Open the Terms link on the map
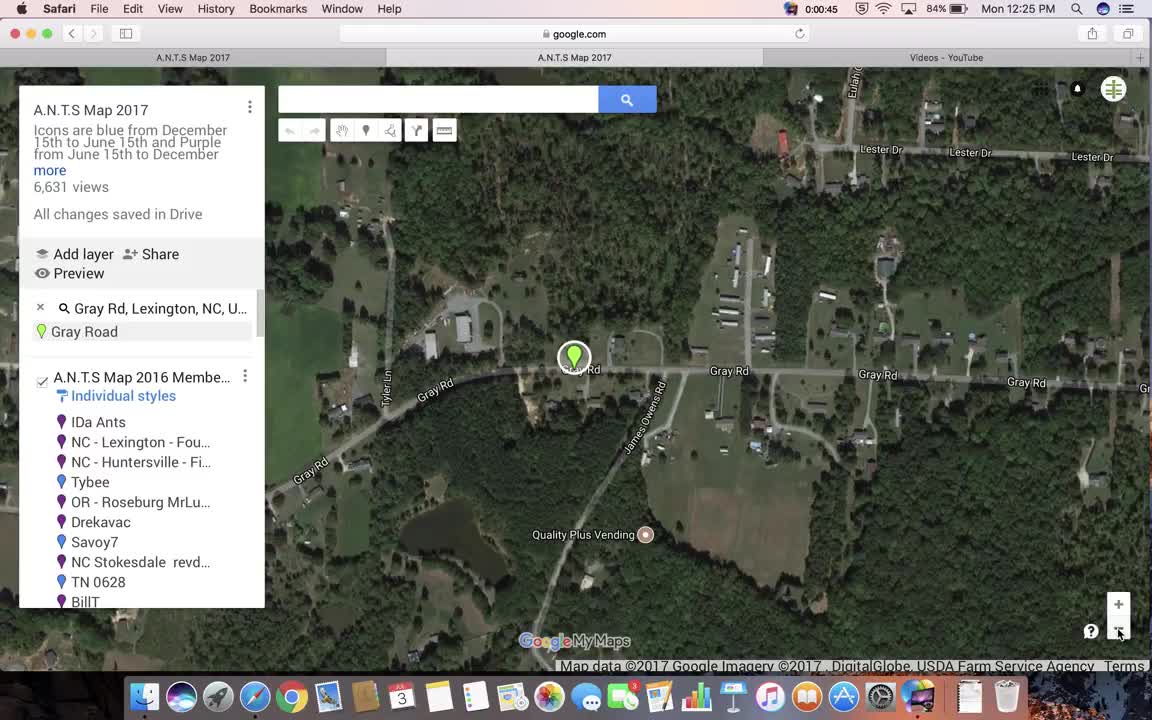Screen dimensions: 1152x720 point(1123,666)
